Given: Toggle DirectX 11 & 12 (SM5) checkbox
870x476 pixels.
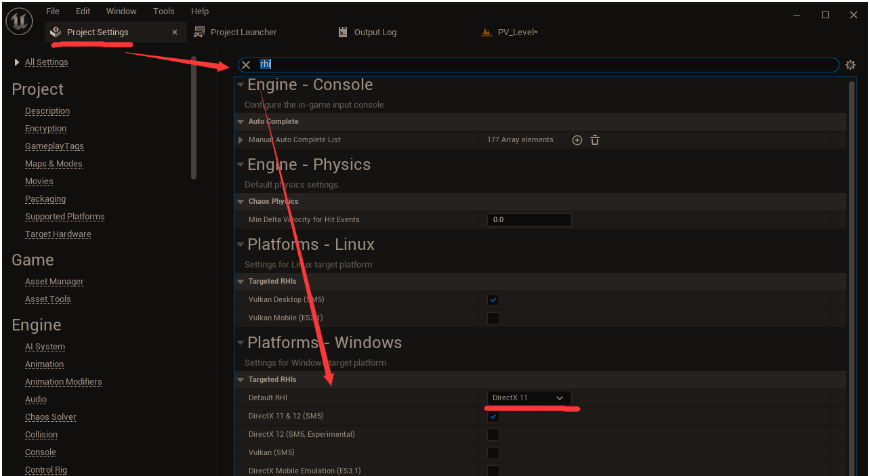Looking at the screenshot, I should coord(493,416).
